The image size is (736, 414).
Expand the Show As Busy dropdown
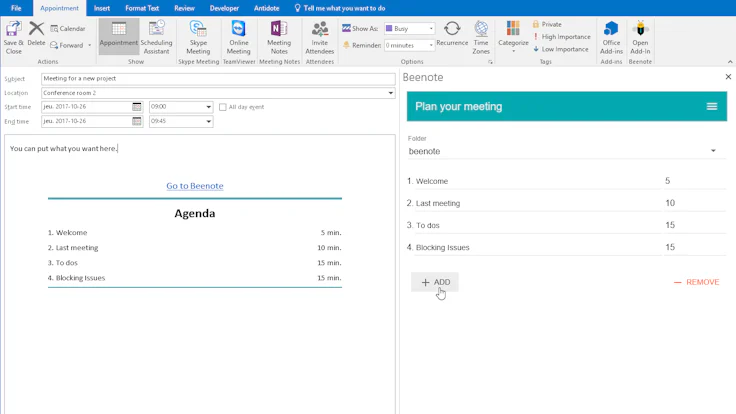point(431,29)
